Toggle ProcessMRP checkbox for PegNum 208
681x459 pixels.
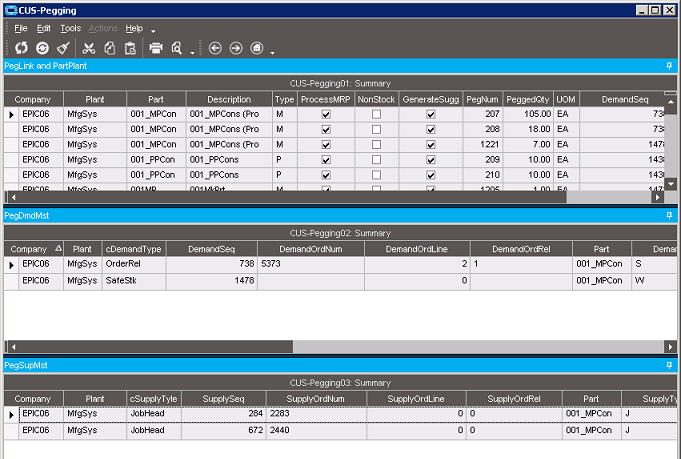point(326,129)
